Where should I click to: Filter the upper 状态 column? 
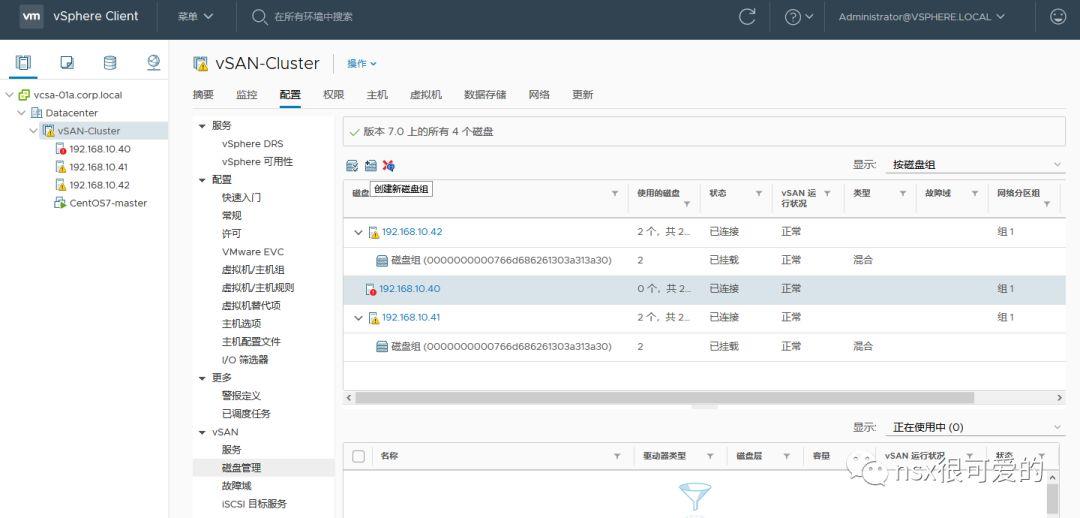pyautogui.click(x=758, y=194)
